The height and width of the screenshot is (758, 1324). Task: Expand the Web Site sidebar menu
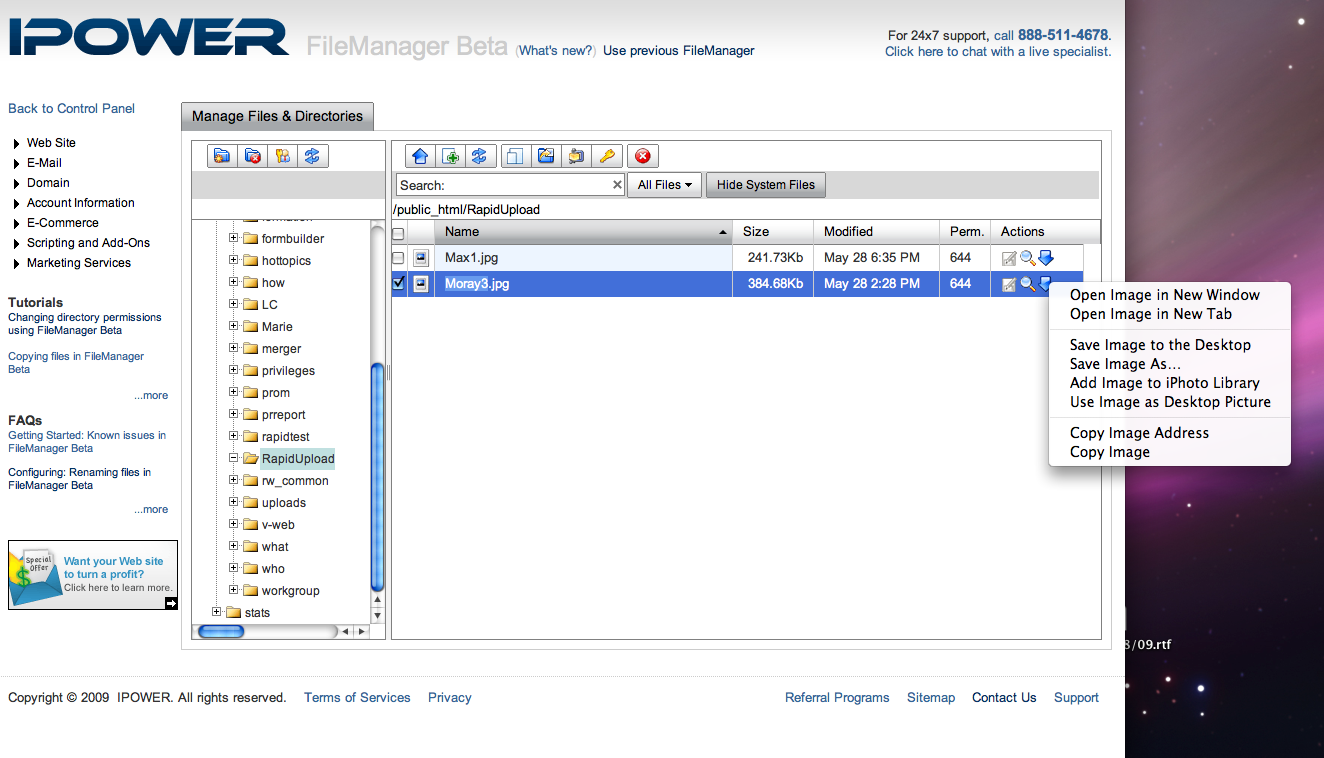17,144
